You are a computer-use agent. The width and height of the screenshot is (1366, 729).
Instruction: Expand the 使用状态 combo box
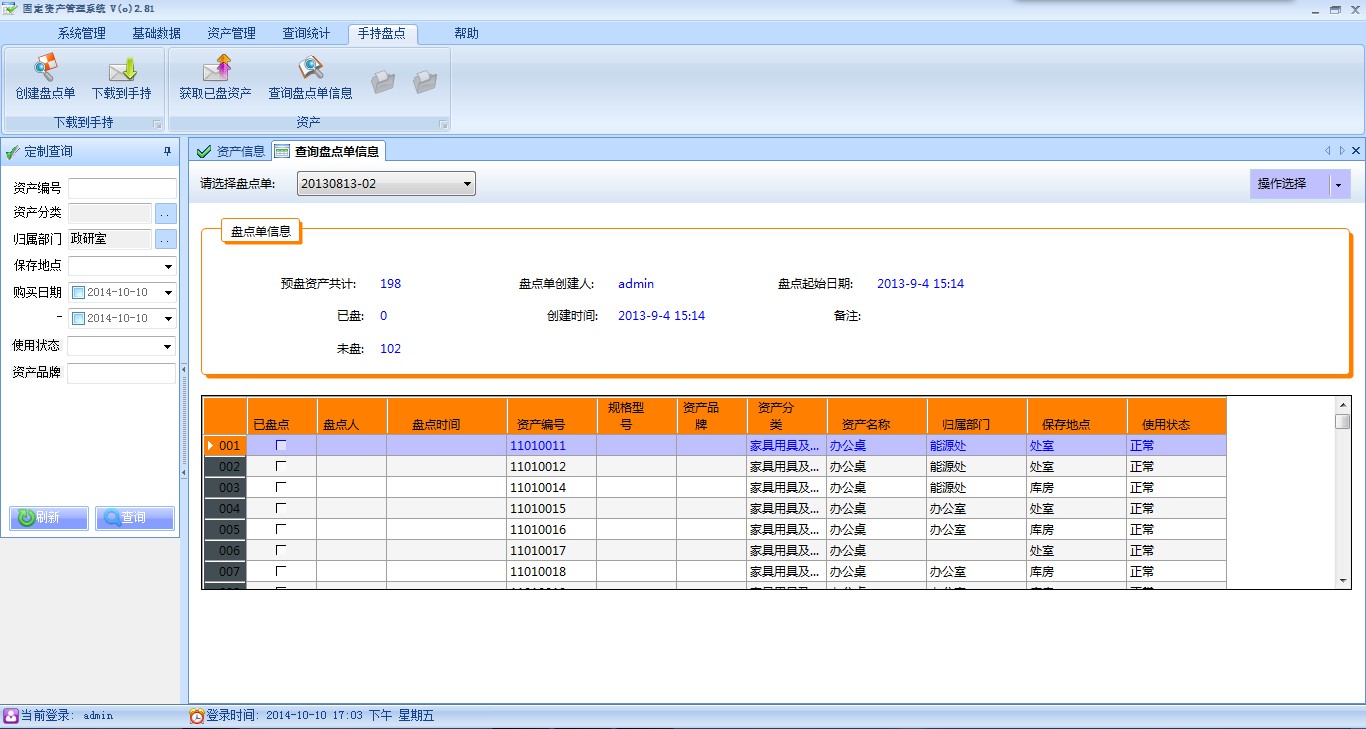pos(168,346)
